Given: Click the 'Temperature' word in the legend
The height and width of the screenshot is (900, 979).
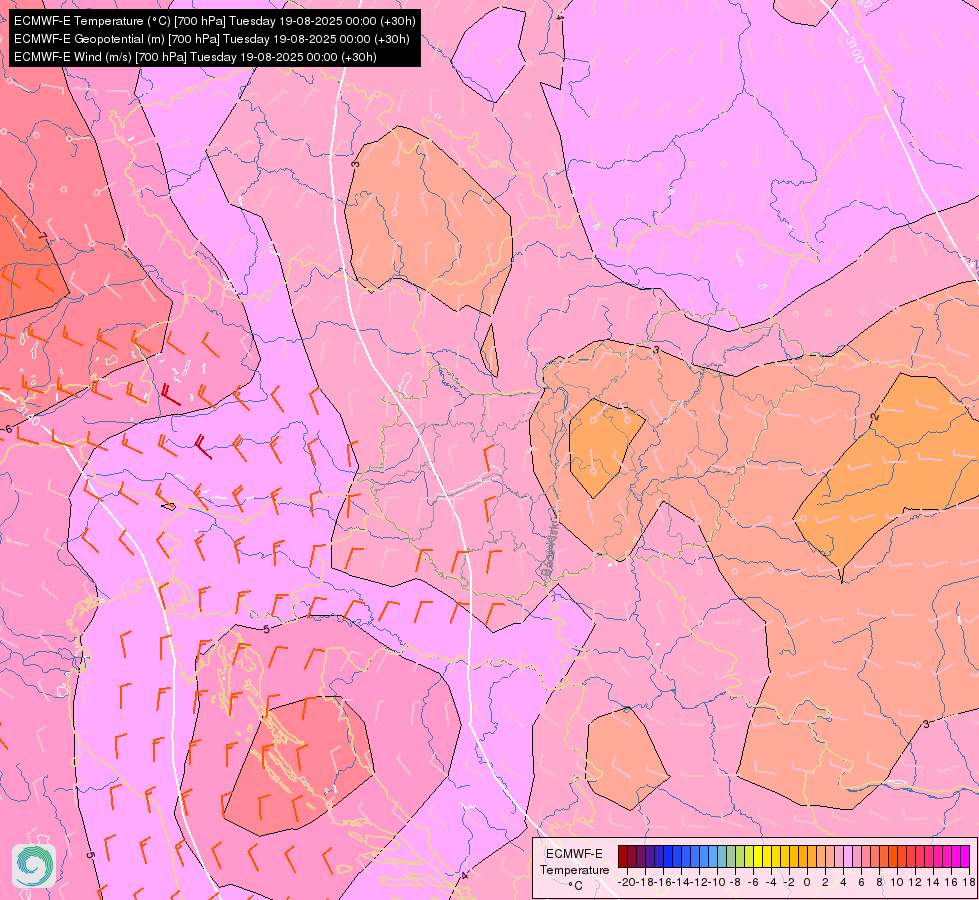Looking at the screenshot, I should [574, 870].
